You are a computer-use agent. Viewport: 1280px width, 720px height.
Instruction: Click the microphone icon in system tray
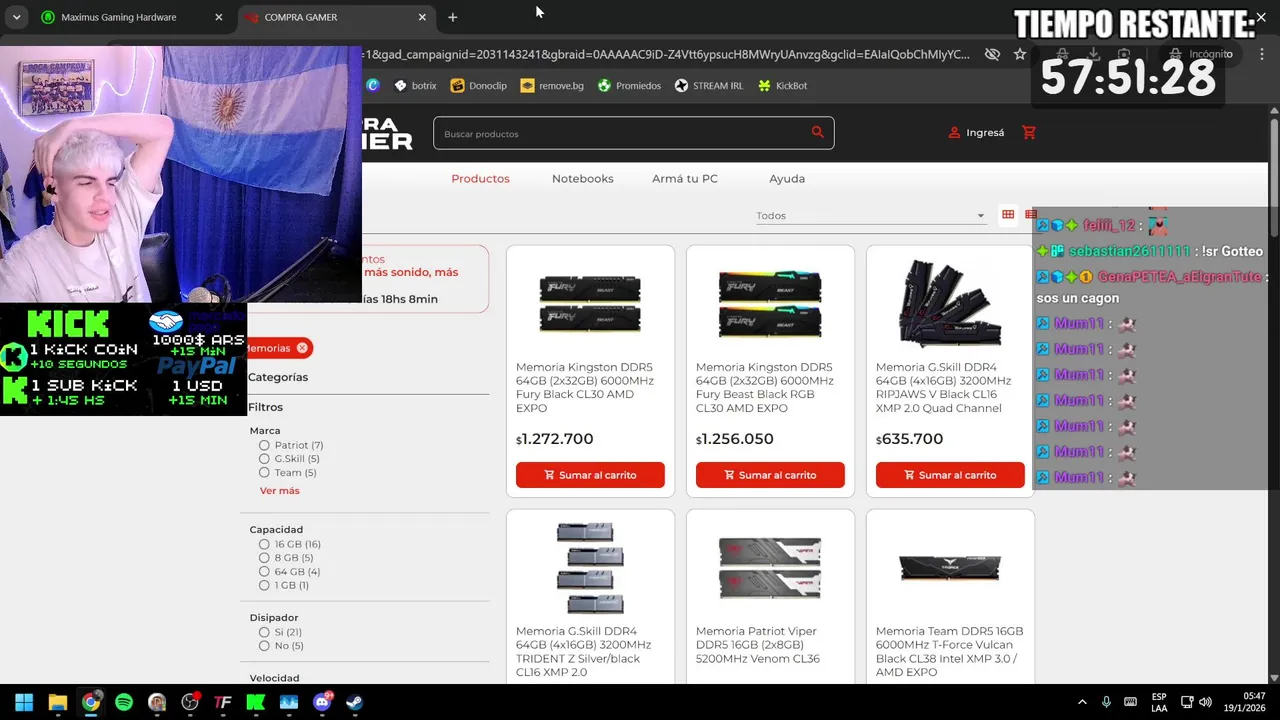point(1106,702)
